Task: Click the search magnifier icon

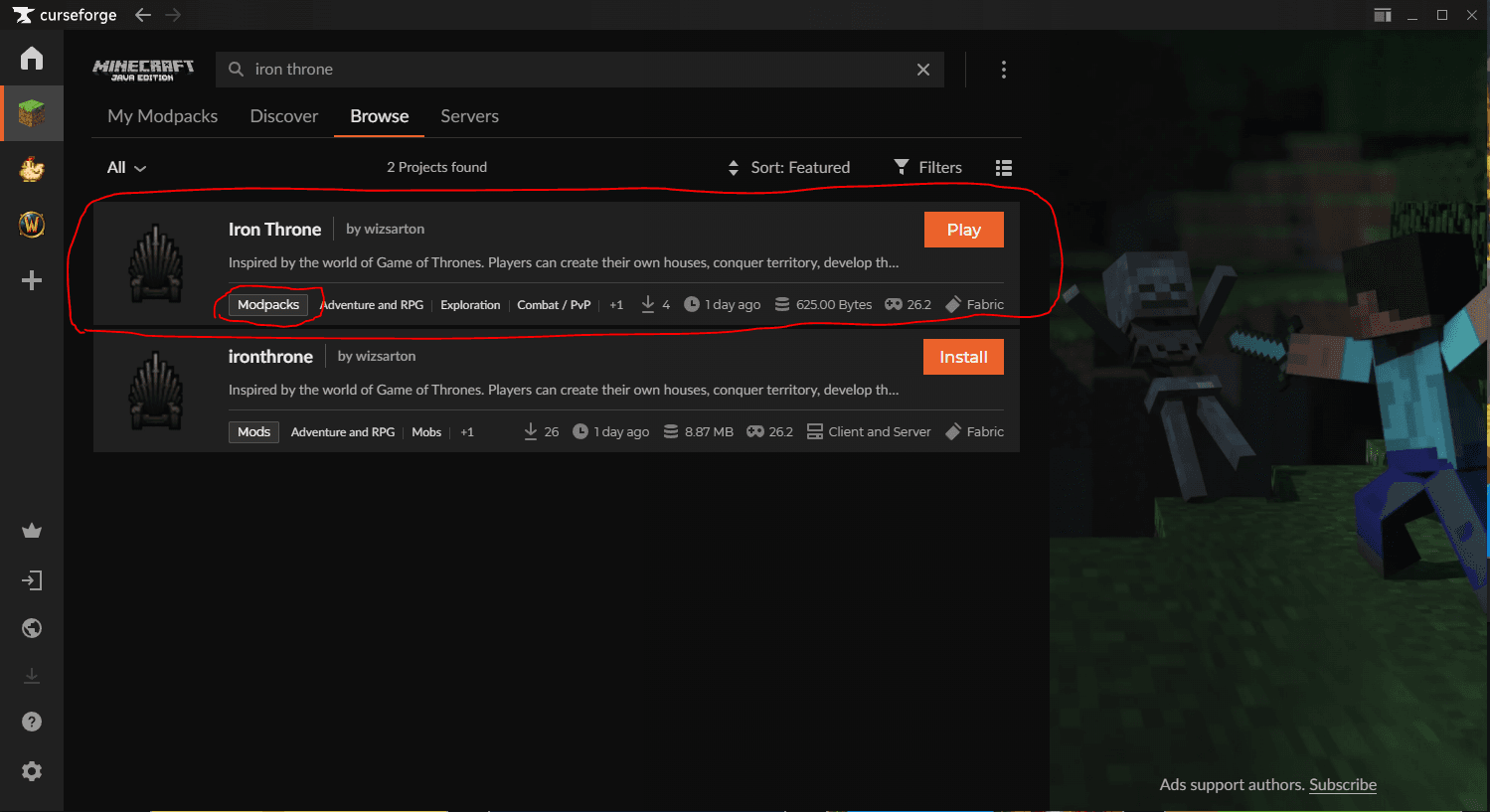Action: click(236, 70)
